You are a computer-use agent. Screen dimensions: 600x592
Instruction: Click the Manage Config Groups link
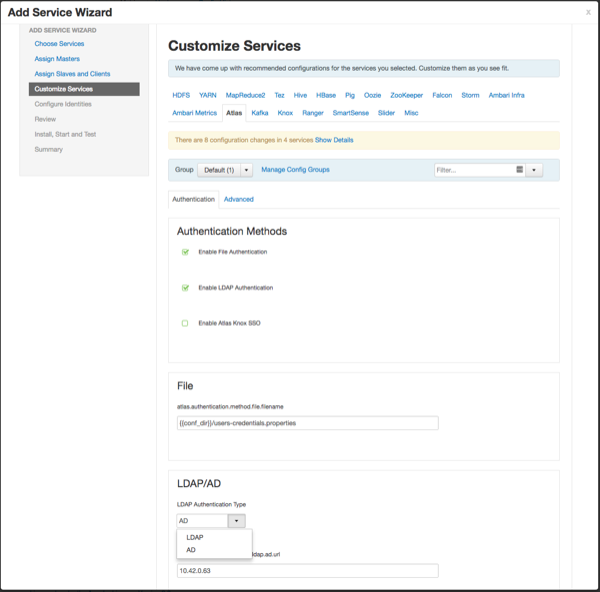click(x=295, y=170)
